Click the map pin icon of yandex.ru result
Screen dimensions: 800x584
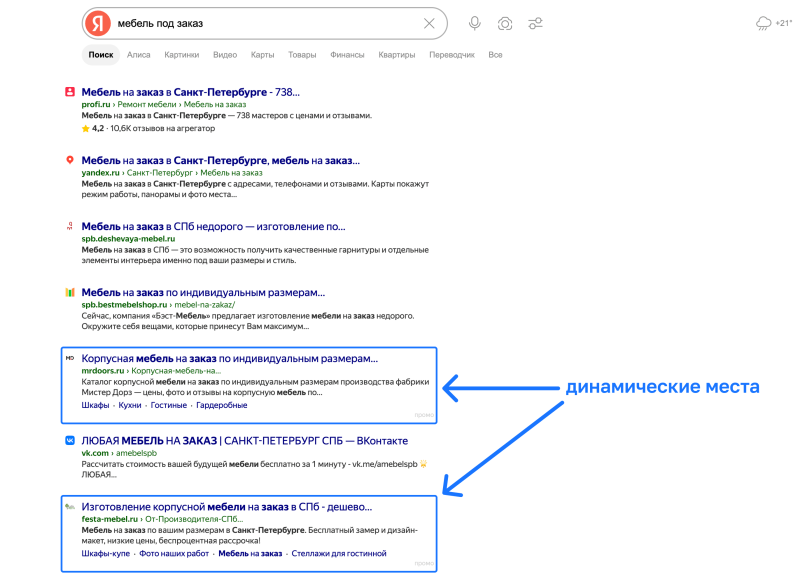pyautogui.click(x=70, y=160)
